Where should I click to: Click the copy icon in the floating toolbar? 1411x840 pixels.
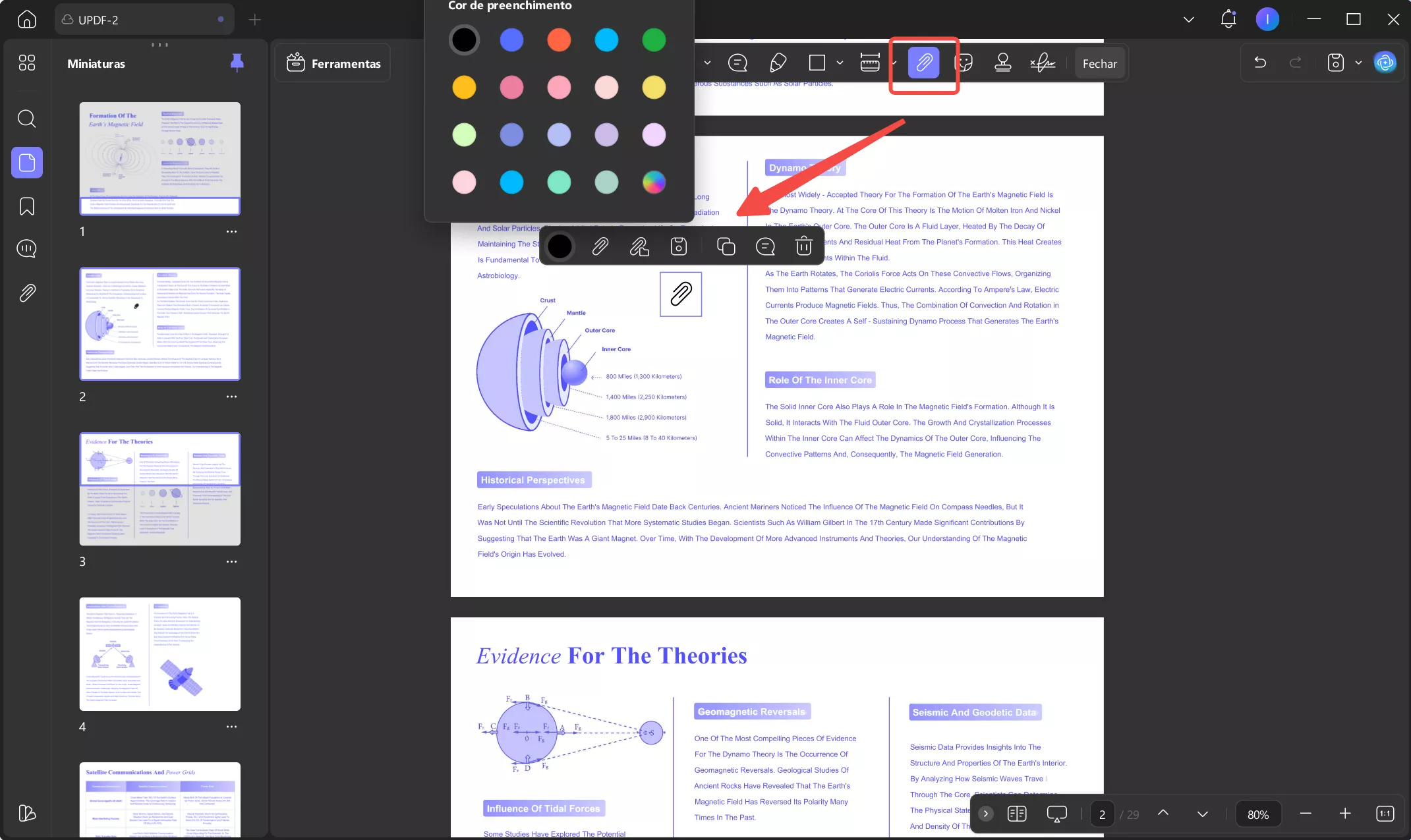[x=726, y=246]
